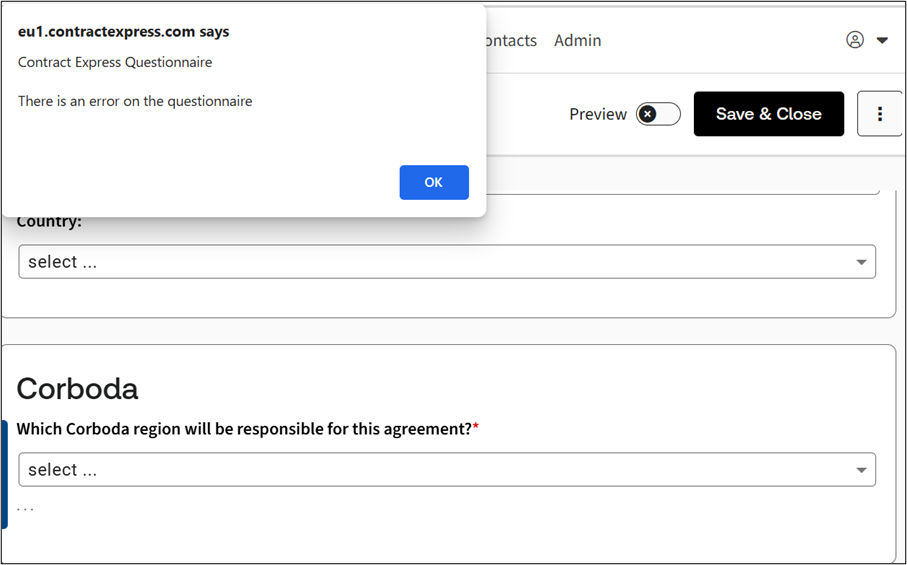This screenshot has height=565, width=907.
Task: Expand the account menu caret
Action: pyautogui.click(x=882, y=41)
